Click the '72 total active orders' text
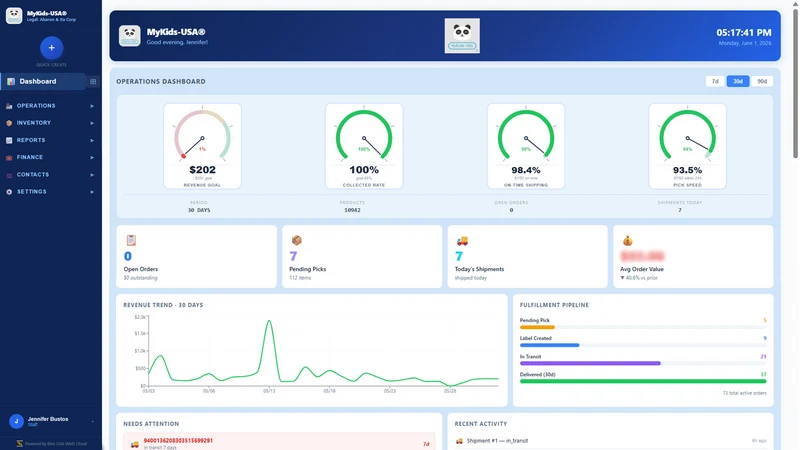Screen dimensions: 800x450 tap(744, 393)
